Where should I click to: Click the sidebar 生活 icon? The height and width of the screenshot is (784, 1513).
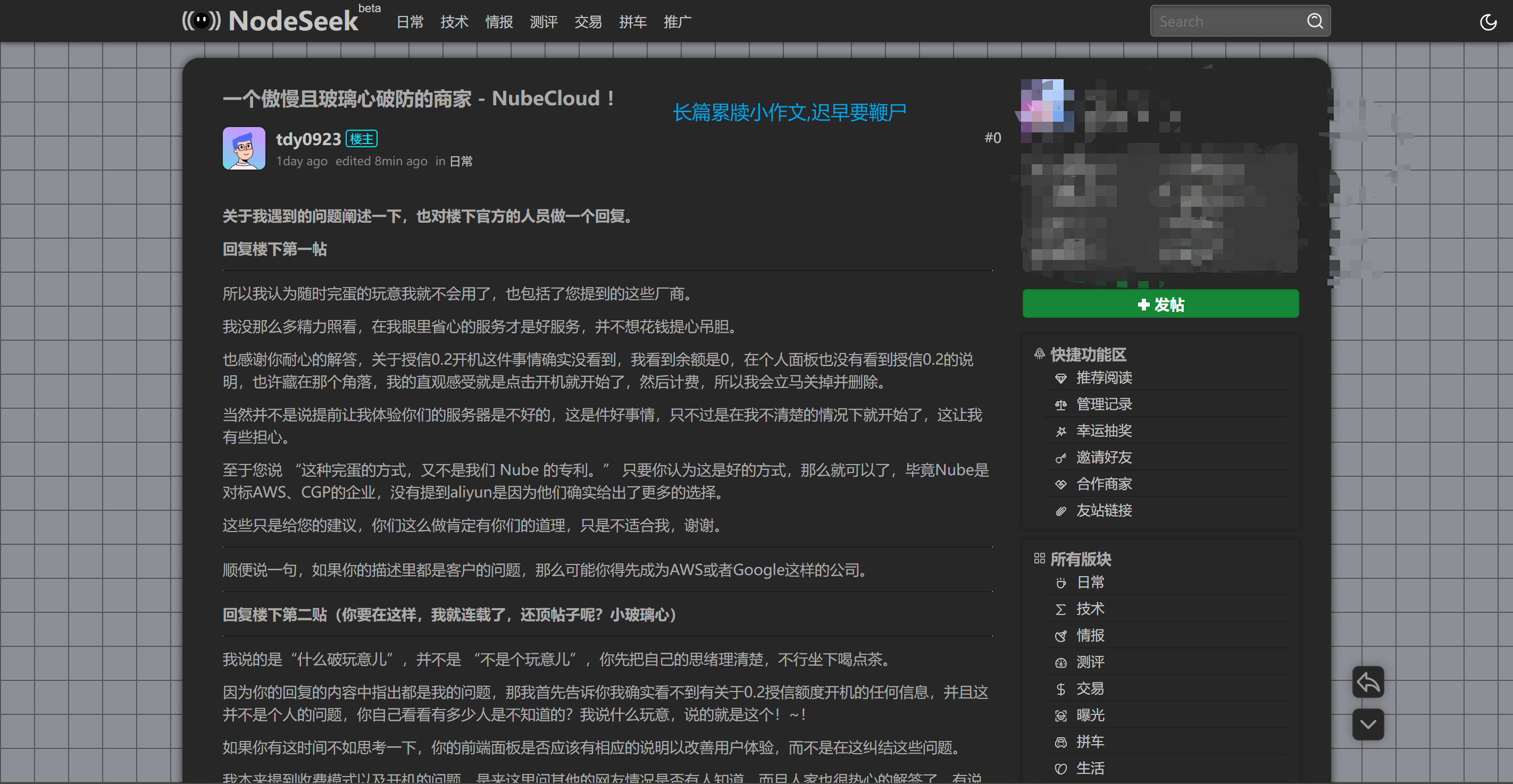coord(1060,769)
